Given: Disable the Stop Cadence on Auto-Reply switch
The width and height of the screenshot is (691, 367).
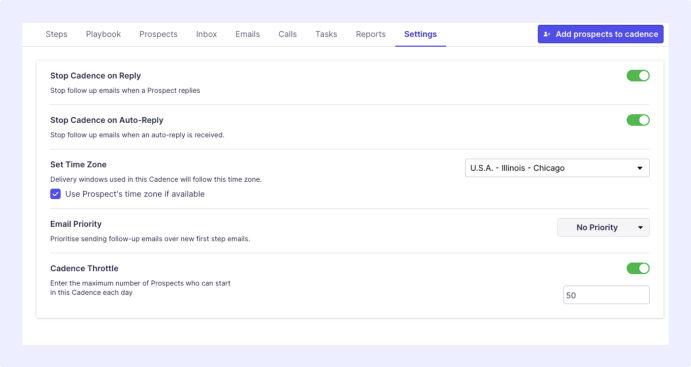Looking at the screenshot, I should tap(638, 120).
